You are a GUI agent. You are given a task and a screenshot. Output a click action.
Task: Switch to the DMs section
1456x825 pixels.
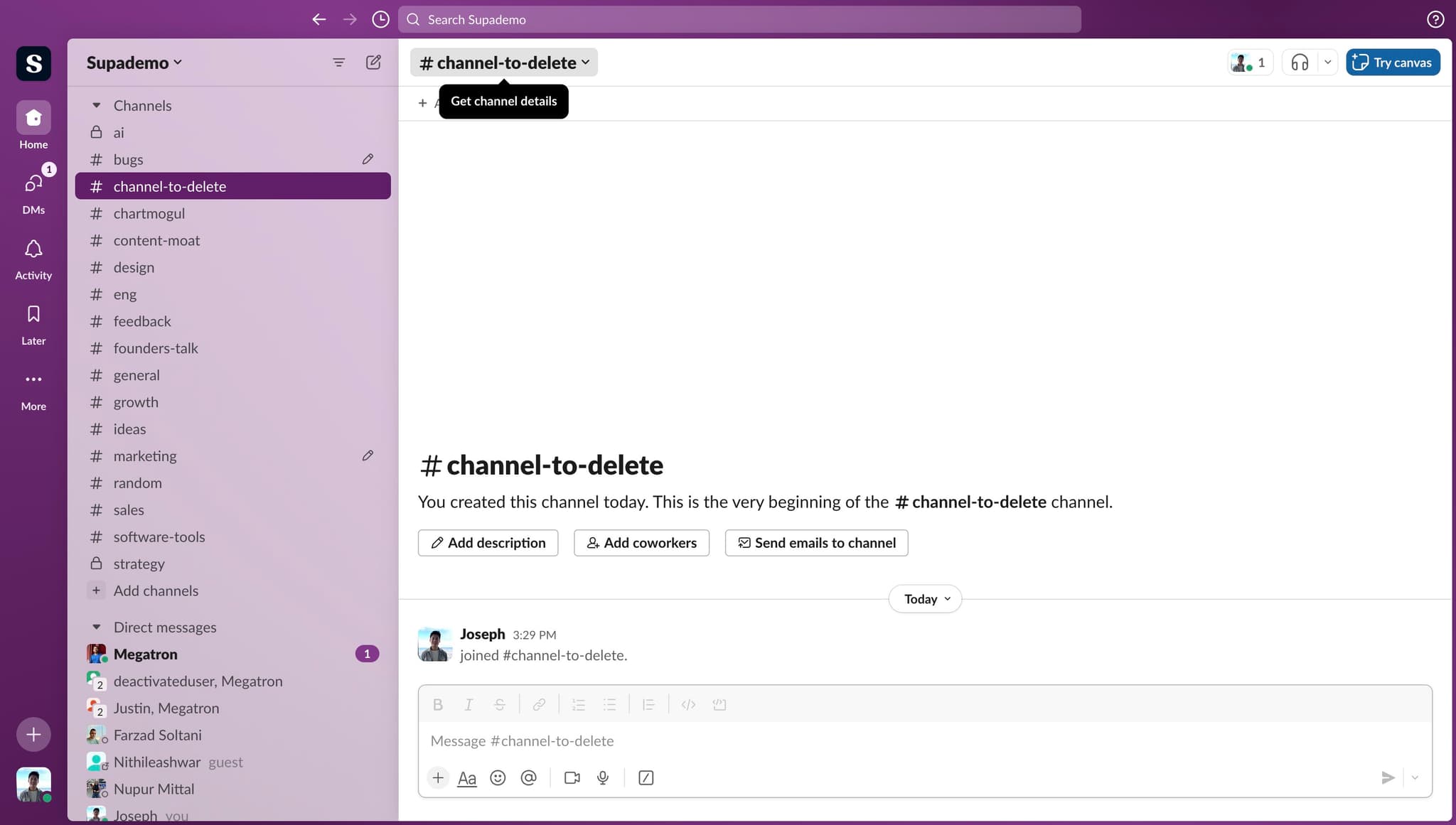(33, 190)
